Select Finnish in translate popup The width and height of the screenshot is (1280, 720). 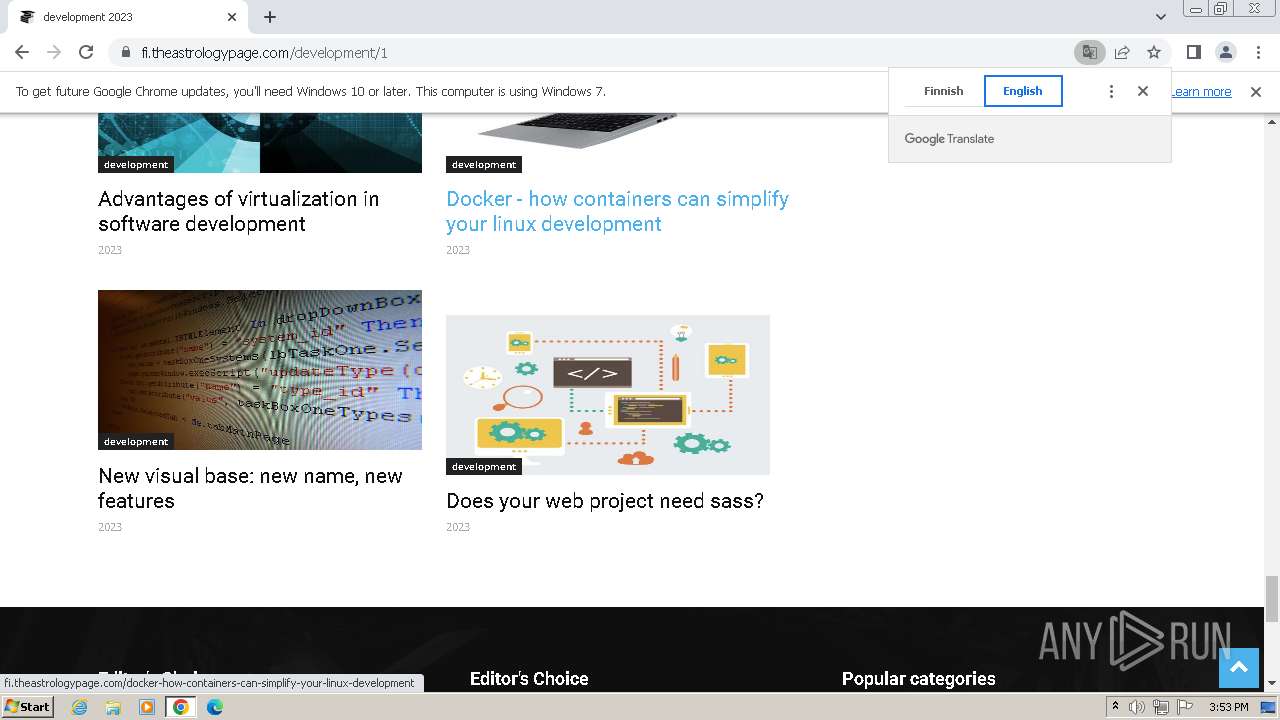943,91
